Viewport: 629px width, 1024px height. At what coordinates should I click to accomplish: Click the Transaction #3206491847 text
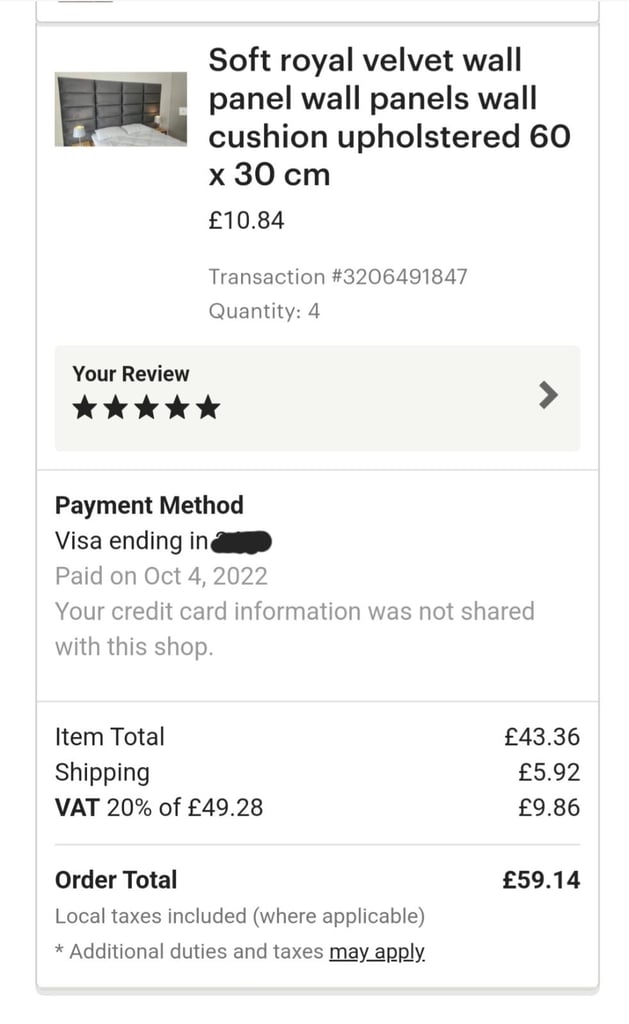point(337,277)
